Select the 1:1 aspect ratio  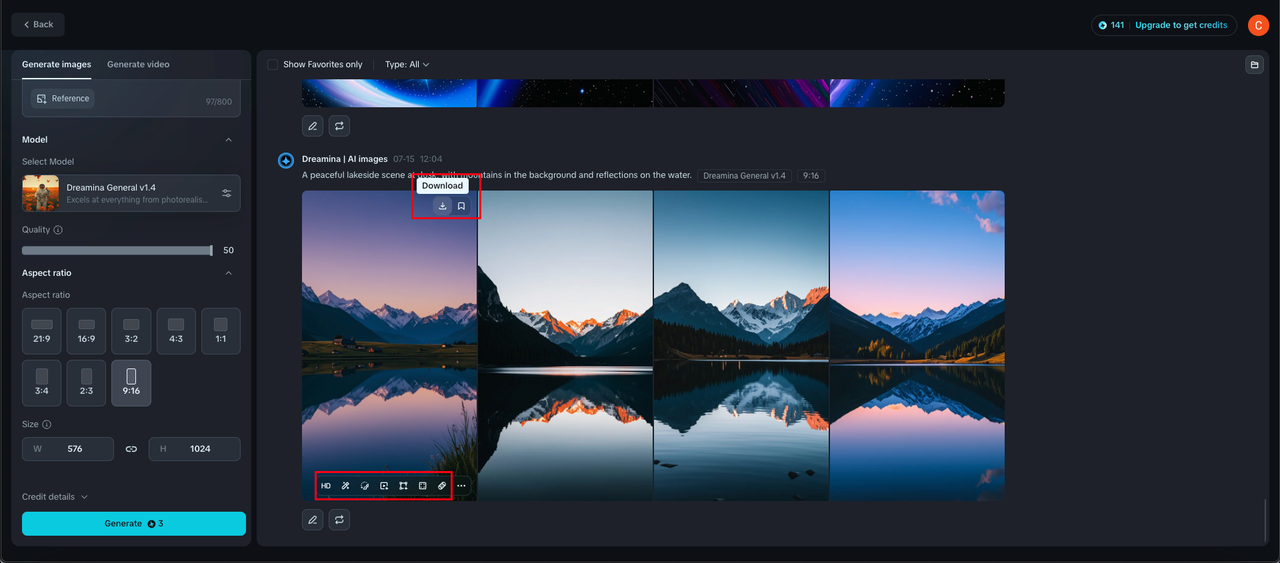click(x=221, y=331)
